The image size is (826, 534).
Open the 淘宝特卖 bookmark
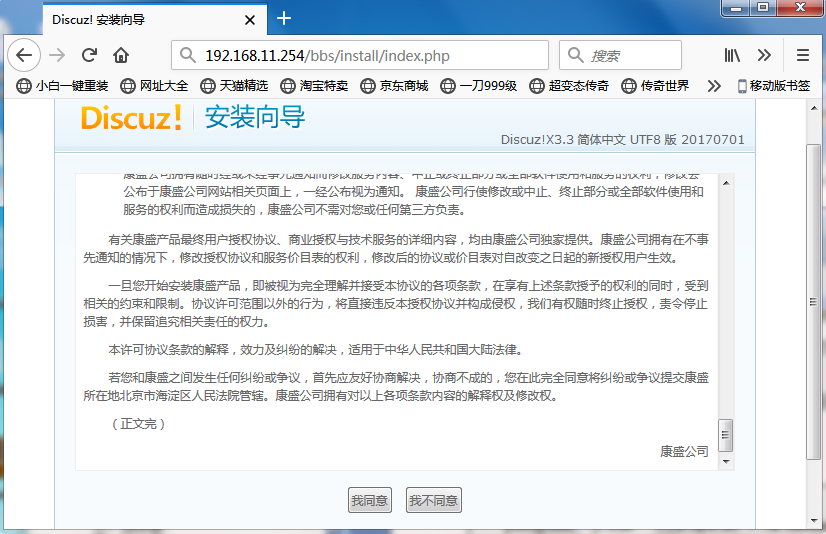click(x=314, y=86)
